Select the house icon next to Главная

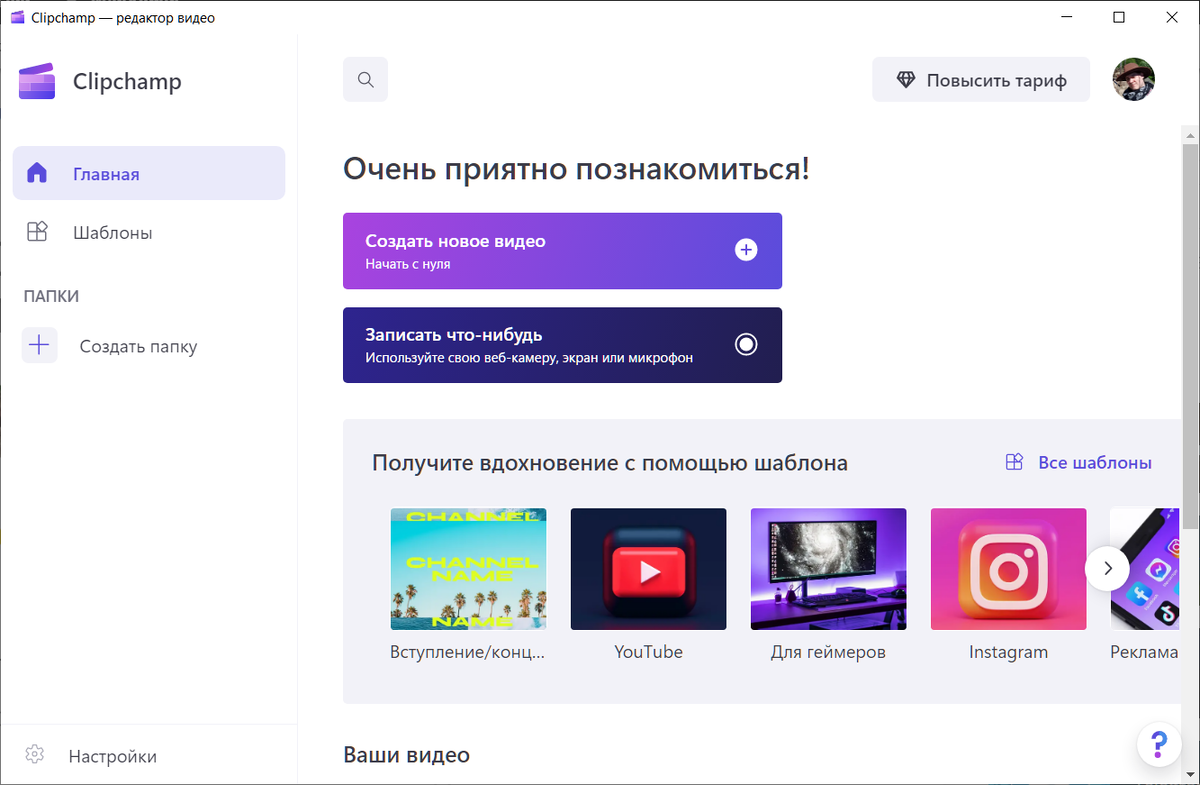pyautogui.click(x=39, y=172)
